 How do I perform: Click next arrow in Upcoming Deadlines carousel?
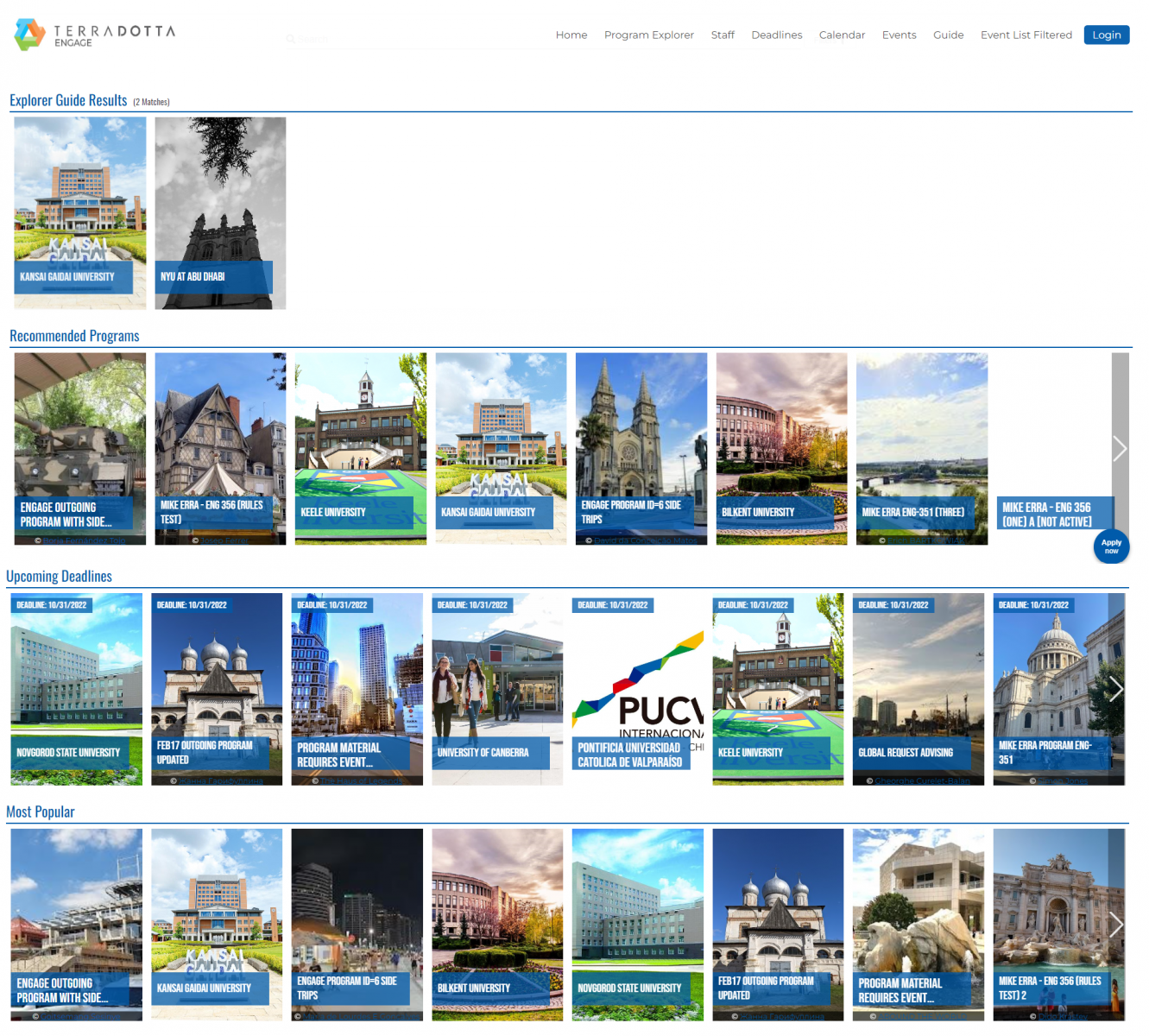tap(1116, 689)
